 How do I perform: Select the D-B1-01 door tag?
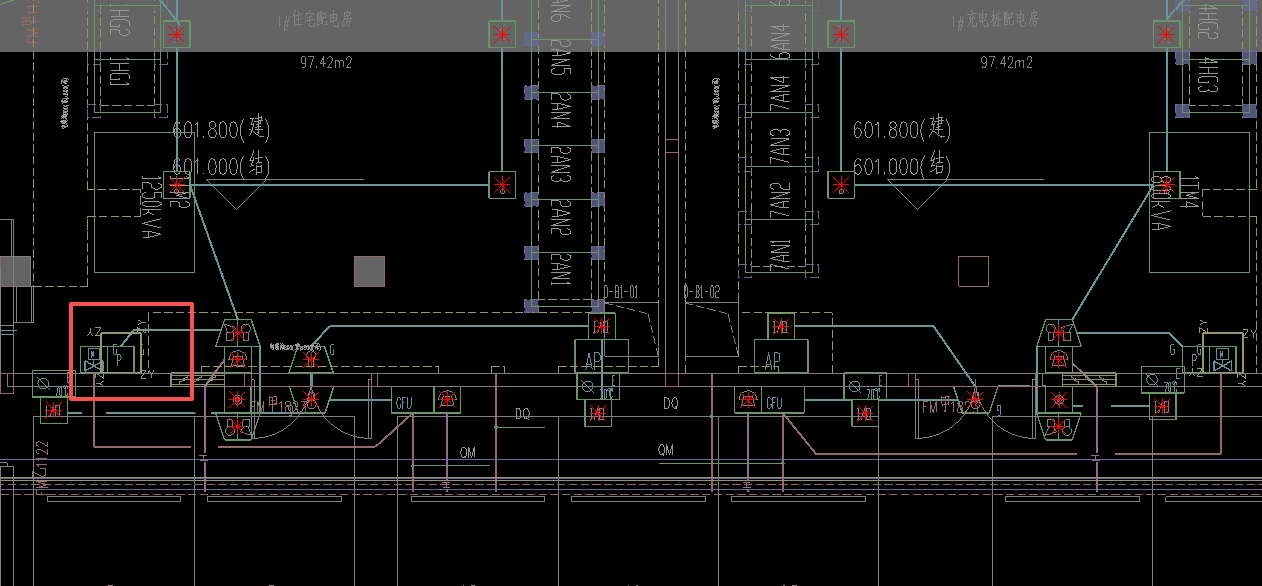coord(620,292)
